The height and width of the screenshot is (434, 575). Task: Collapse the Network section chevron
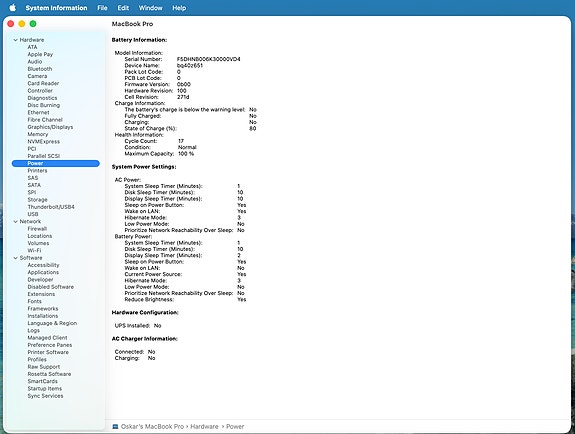15,222
